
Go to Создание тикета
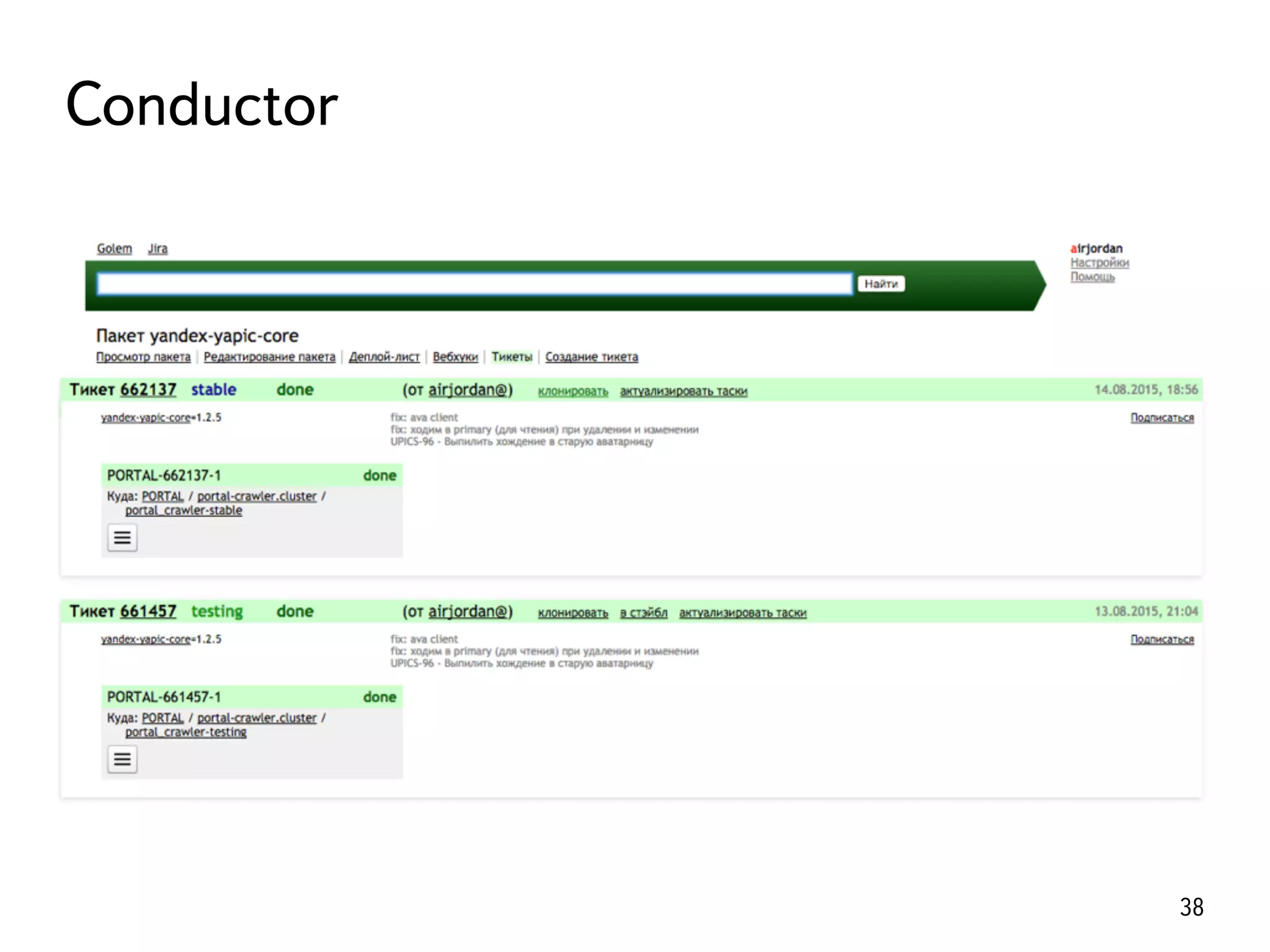pos(591,357)
